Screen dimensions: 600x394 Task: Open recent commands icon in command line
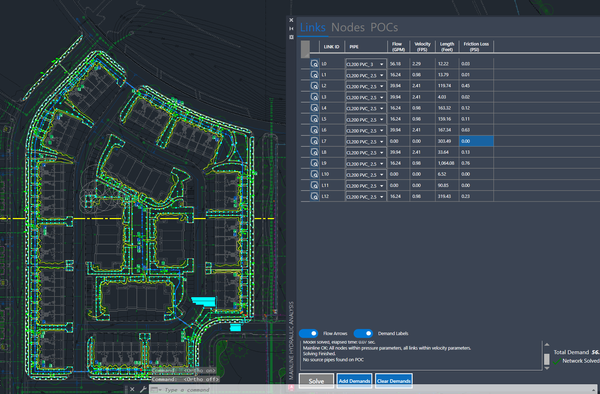coord(155,390)
